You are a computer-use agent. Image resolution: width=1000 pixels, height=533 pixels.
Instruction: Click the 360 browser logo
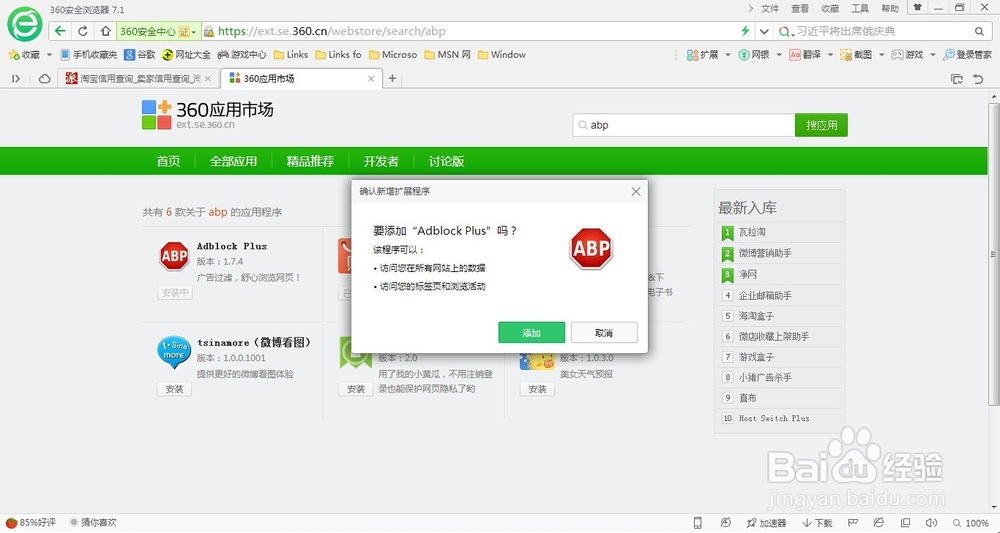[24, 24]
